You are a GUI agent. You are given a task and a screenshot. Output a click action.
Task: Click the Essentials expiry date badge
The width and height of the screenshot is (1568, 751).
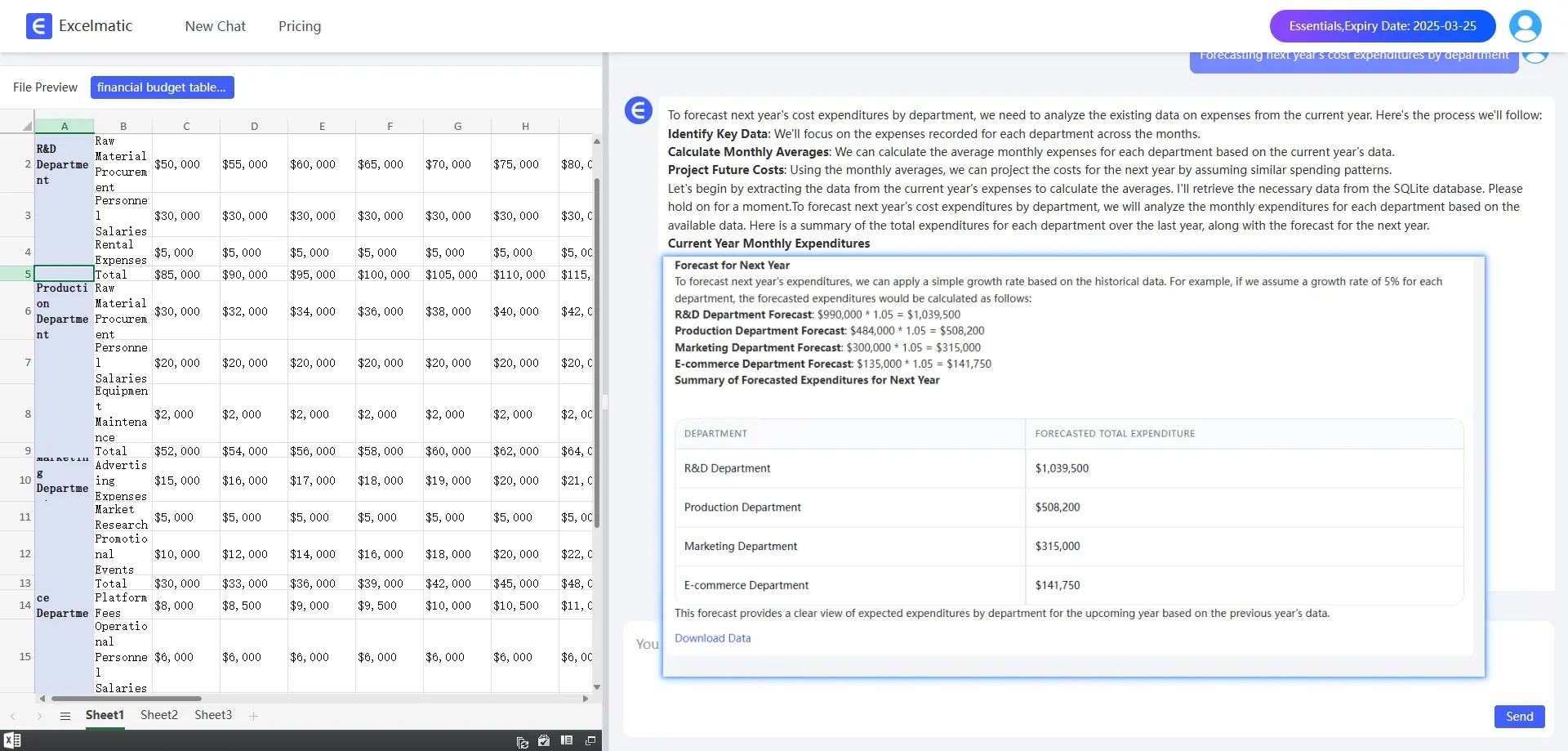click(1382, 26)
